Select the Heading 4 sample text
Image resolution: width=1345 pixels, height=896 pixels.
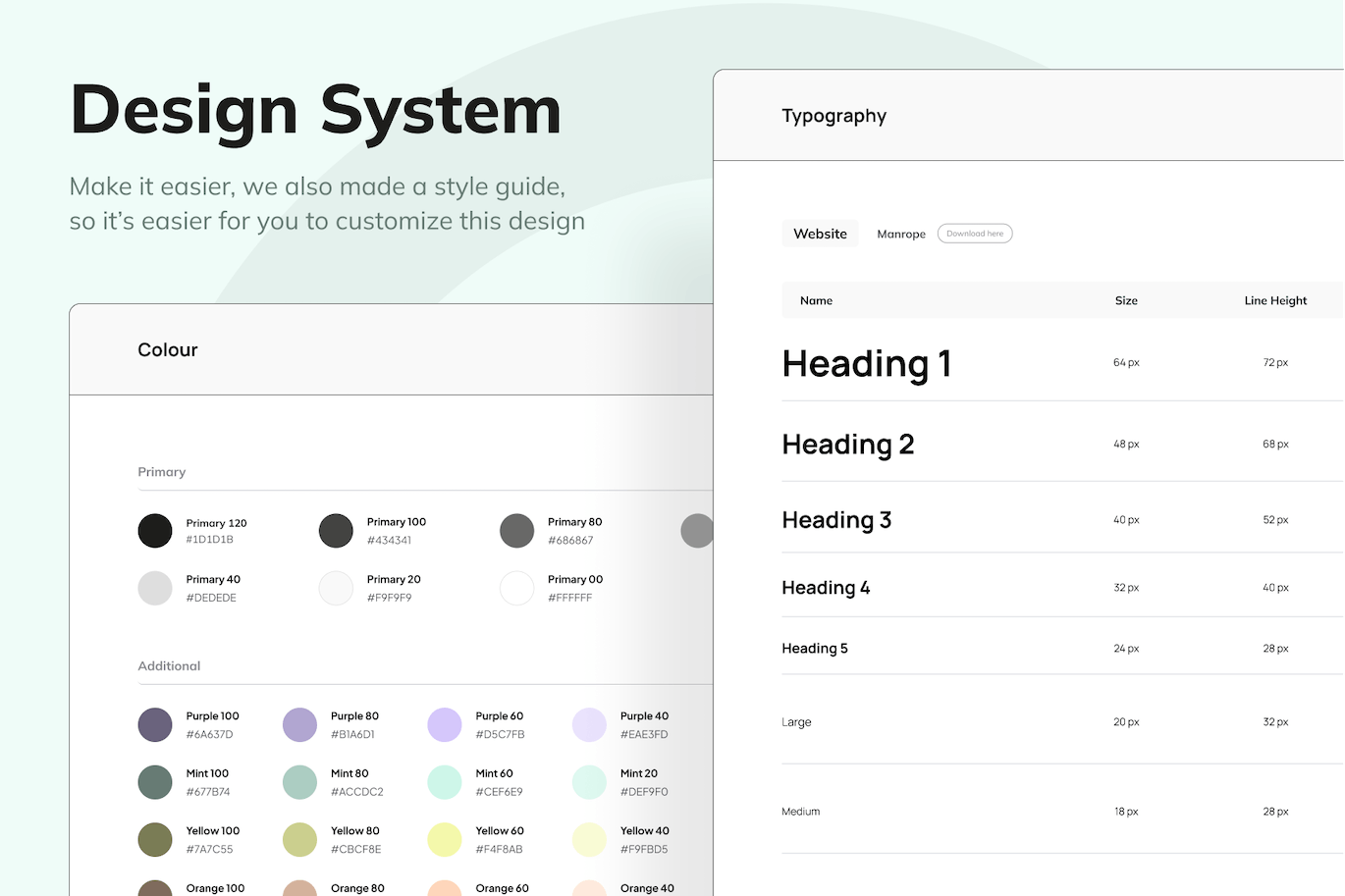coord(826,588)
